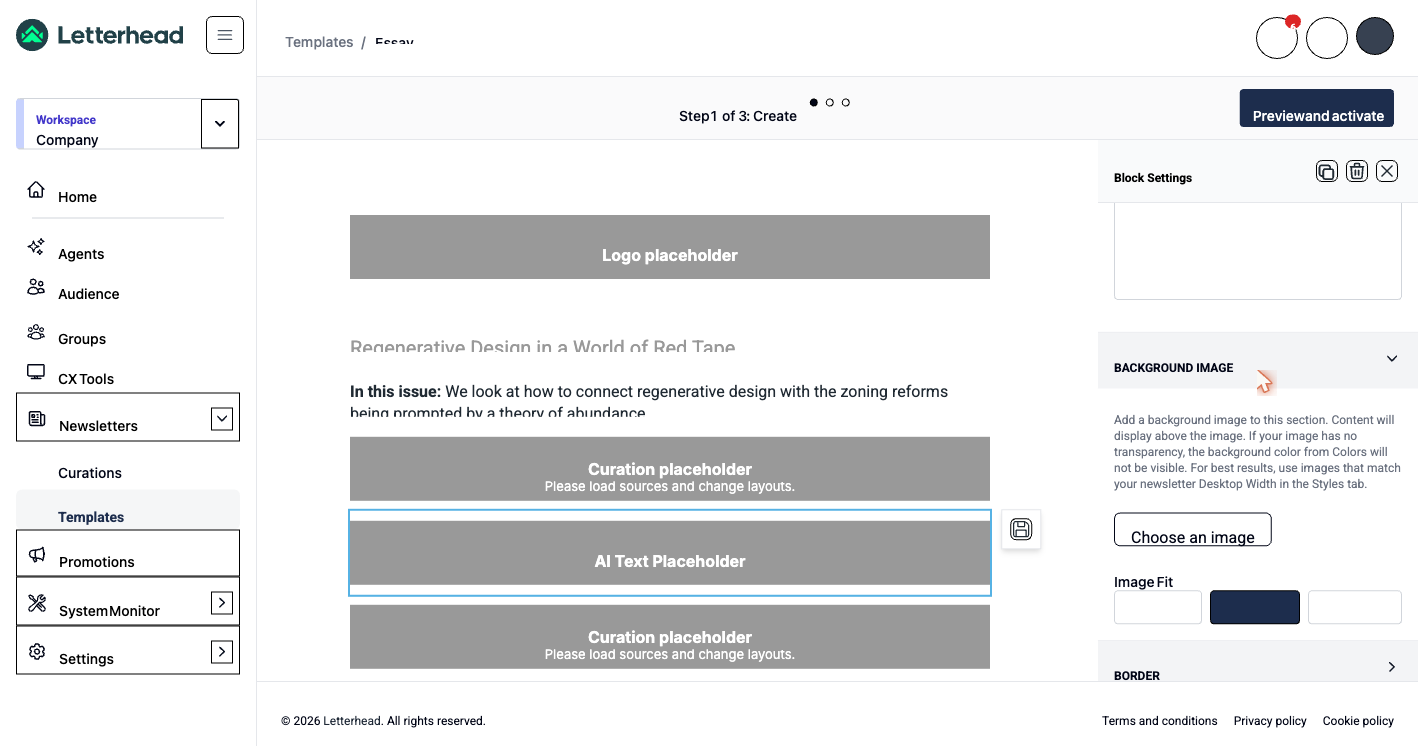Viewport: 1418px width, 746px height.
Task: Click the filled step indicator dot
Action: 814,102
